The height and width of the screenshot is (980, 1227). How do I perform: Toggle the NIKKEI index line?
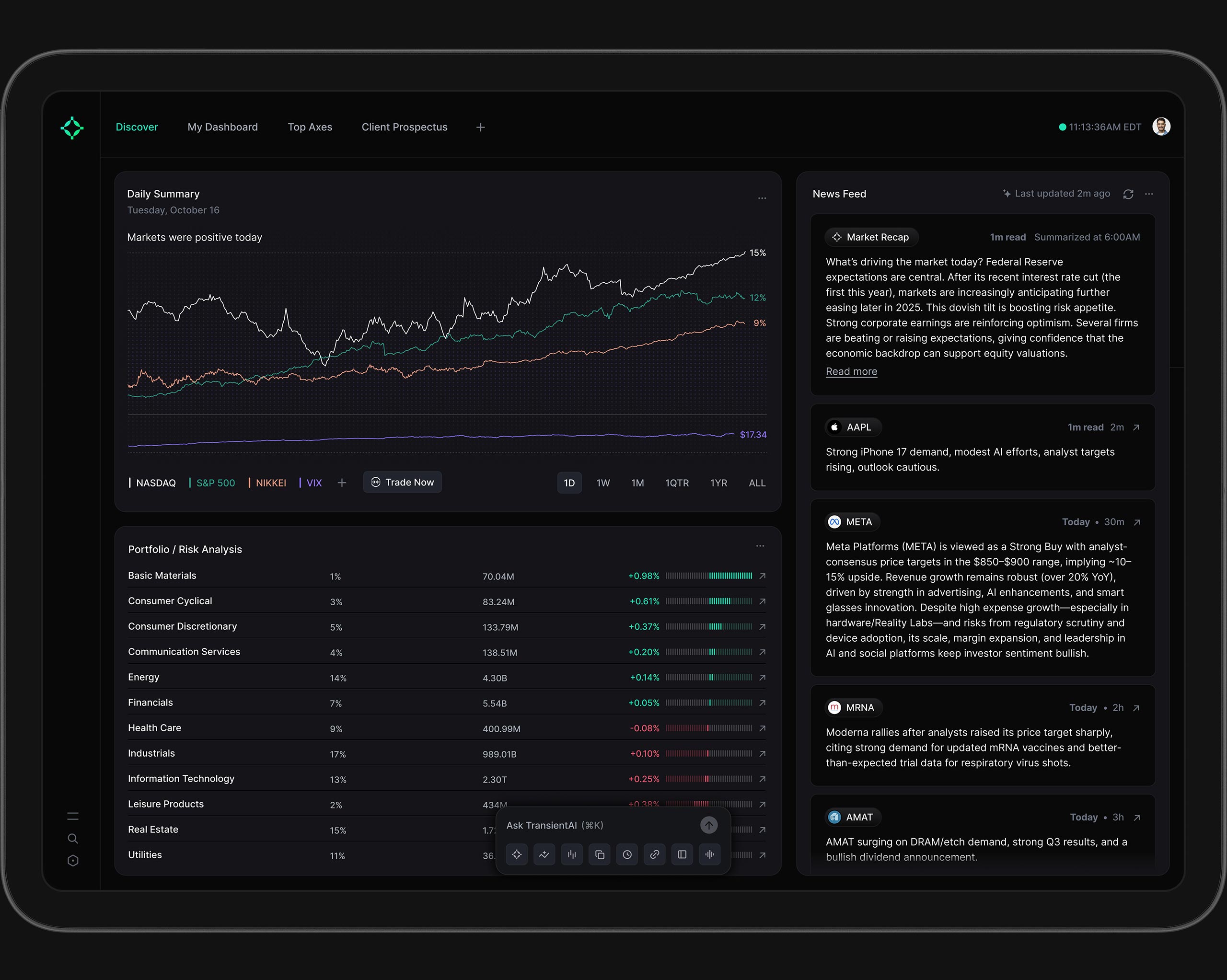[270, 483]
